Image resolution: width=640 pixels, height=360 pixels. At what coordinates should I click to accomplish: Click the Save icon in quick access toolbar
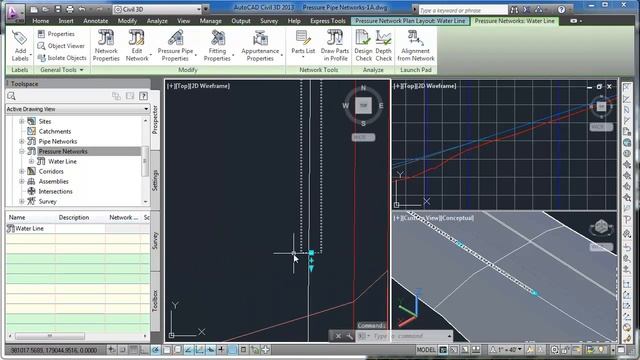coord(58,9)
